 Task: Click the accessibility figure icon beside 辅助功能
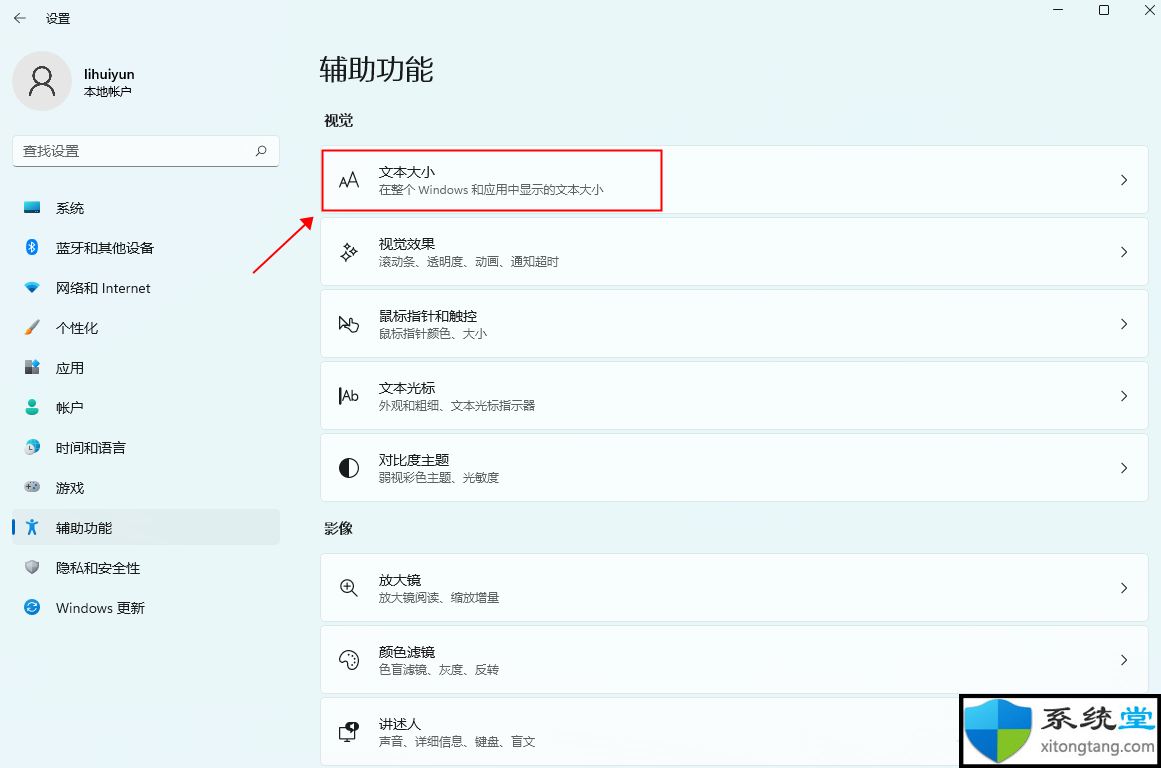[32, 527]
